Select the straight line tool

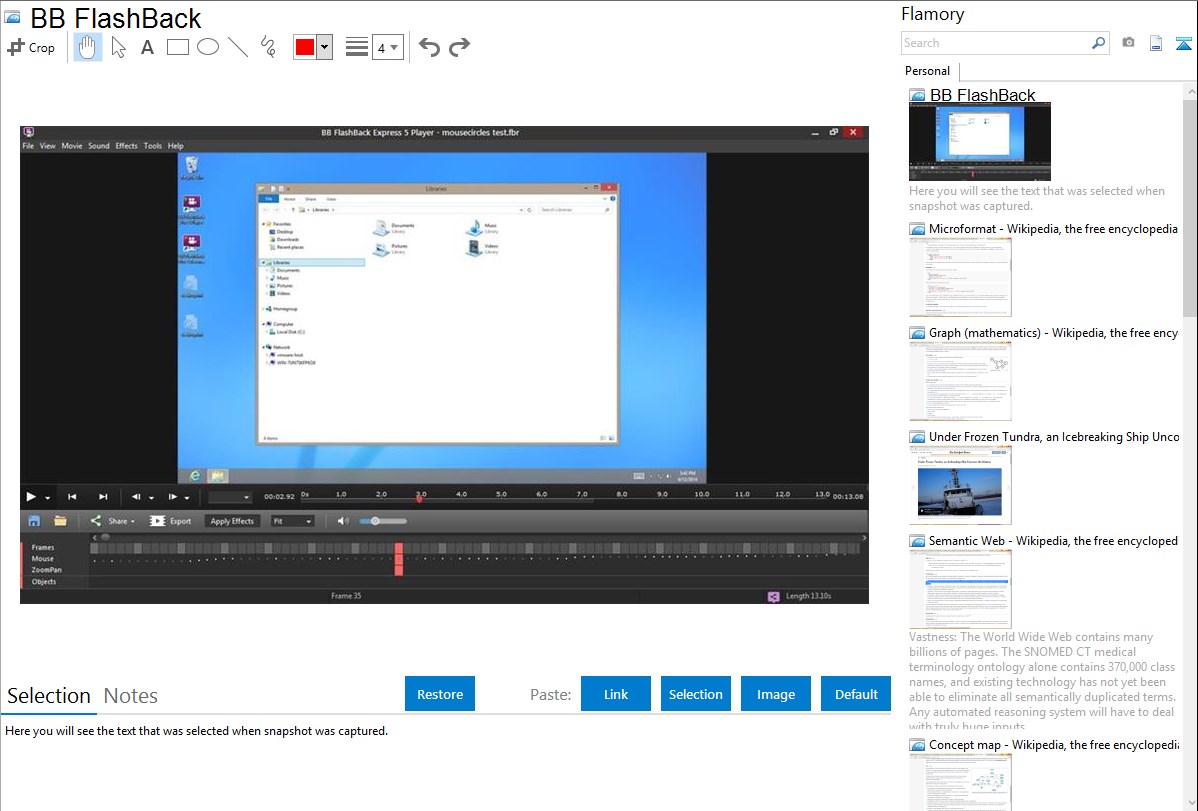238,47
